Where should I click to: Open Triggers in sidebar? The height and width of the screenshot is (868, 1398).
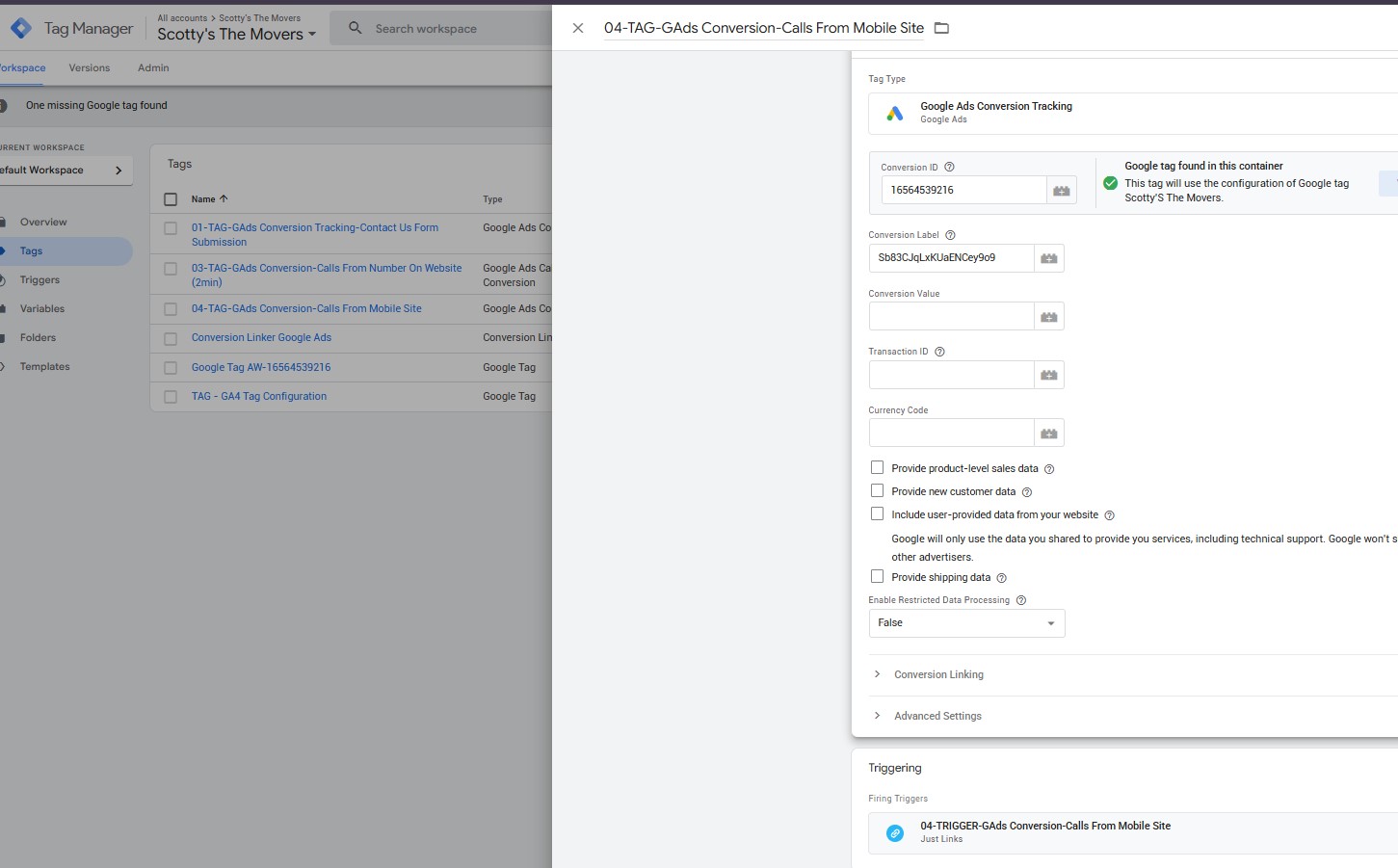(x=40, y=280)
